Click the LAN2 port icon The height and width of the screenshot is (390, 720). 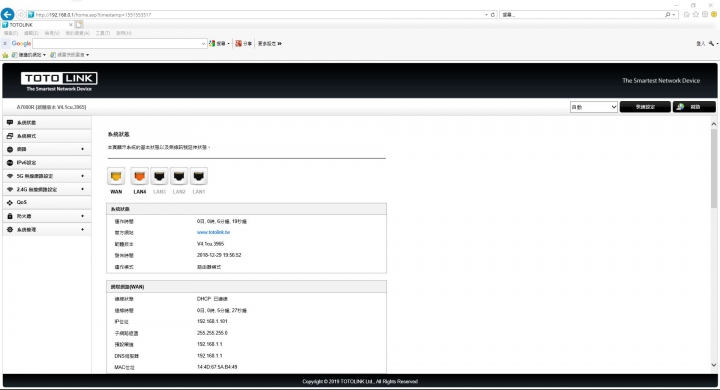tap(179, 176)
